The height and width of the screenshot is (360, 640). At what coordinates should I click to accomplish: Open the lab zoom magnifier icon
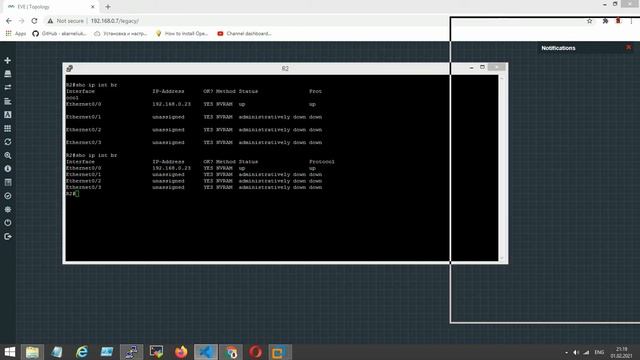pos(8,156)
